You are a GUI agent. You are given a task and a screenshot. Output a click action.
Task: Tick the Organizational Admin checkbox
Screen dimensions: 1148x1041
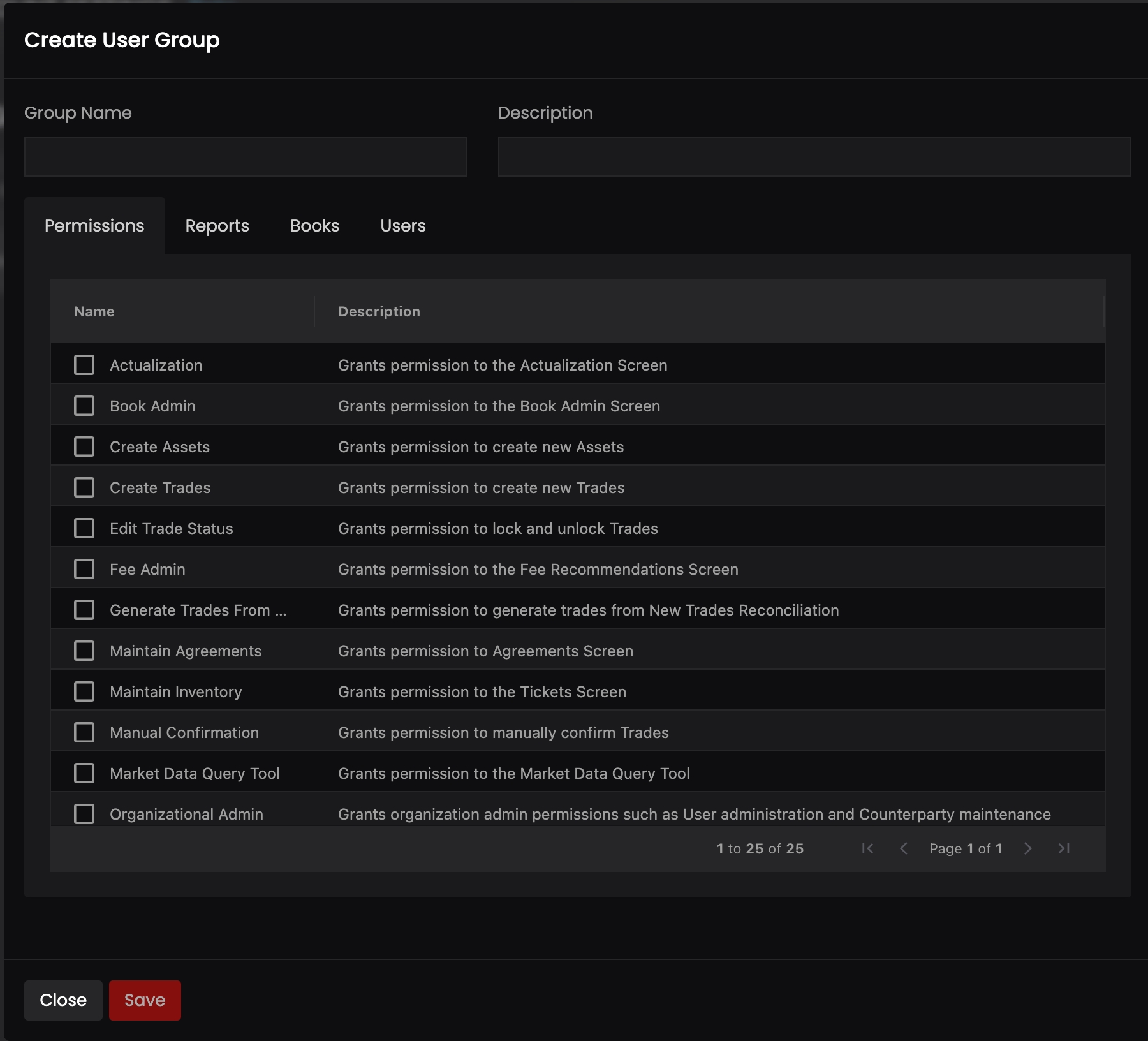coord(84,814)
